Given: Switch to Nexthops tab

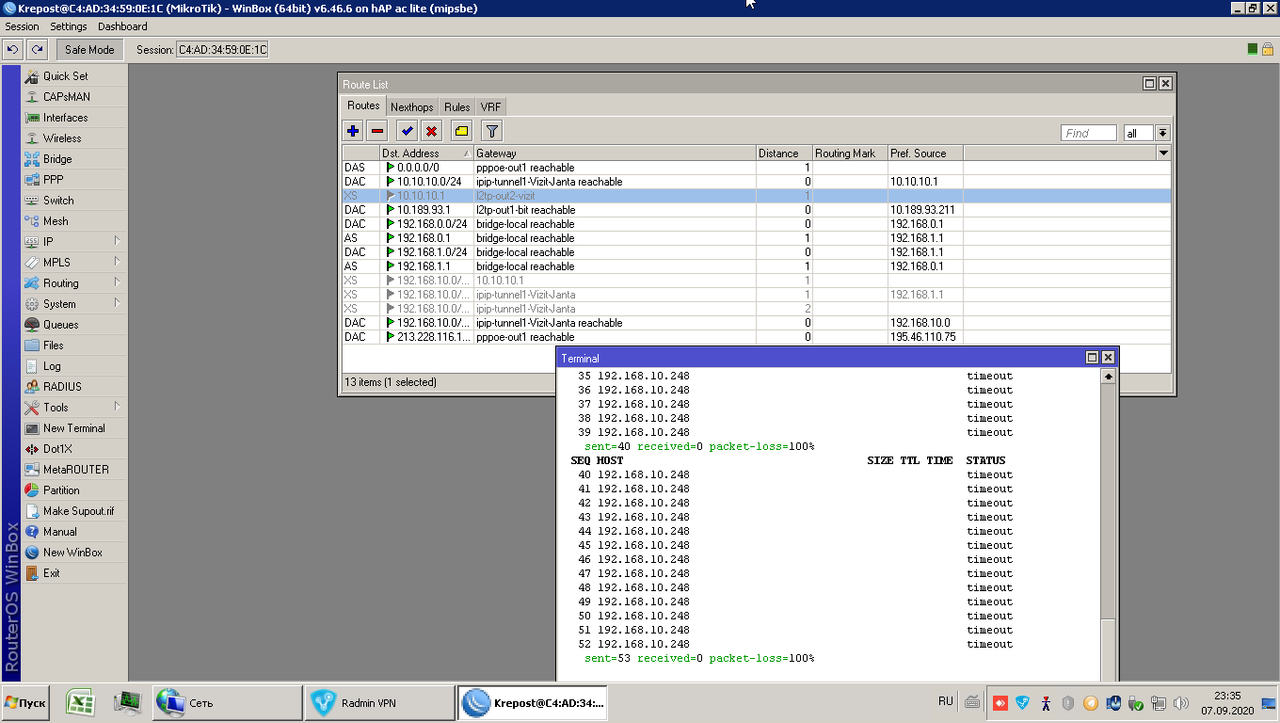Looking at the screenshot, I should tap(412, 107).
